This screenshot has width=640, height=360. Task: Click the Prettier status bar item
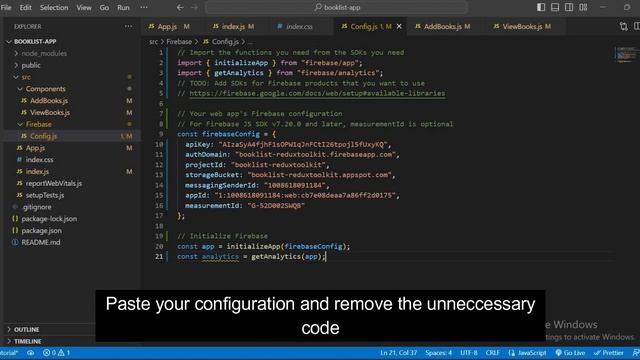[609, 353]
